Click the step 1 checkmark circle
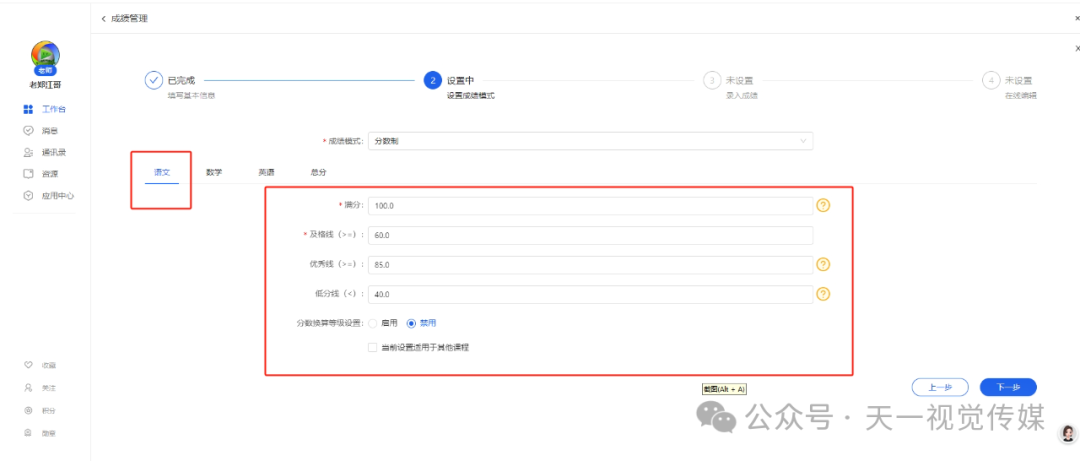Viewport: 1080px width, 461px height. pyautogui.click(x=153, y=81)
